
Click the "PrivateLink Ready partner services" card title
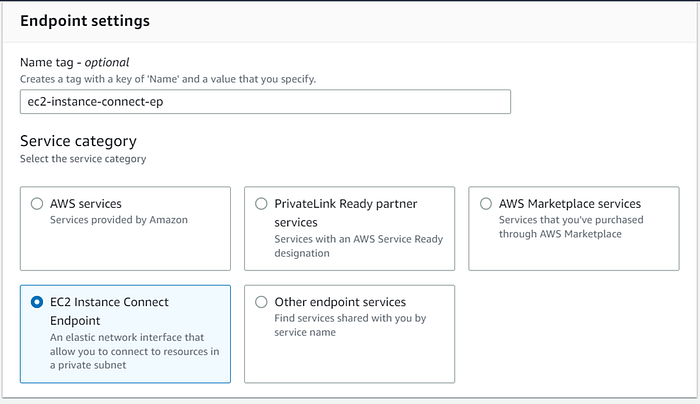[346, 212]
